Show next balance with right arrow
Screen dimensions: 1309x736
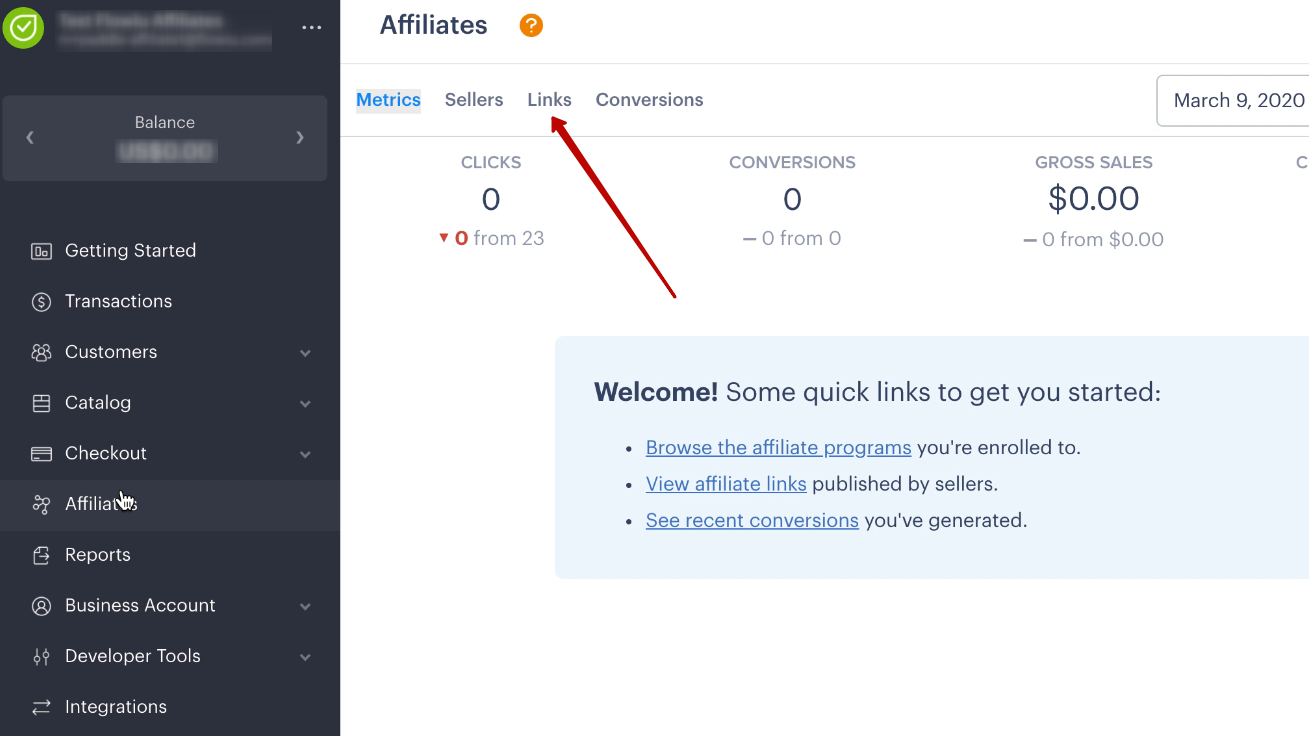300,137
